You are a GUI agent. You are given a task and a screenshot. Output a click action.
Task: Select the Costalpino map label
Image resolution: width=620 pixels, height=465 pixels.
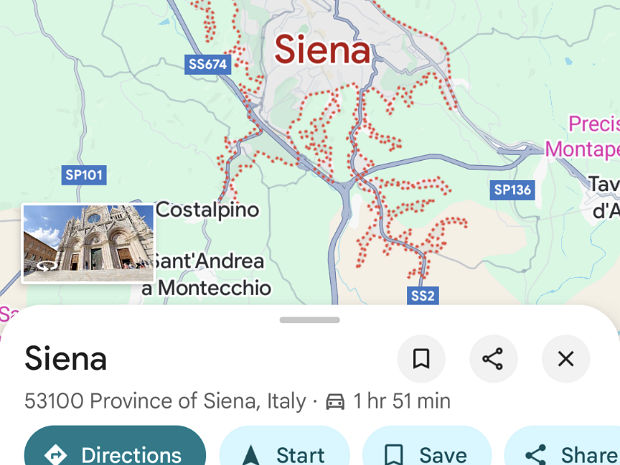207,210
